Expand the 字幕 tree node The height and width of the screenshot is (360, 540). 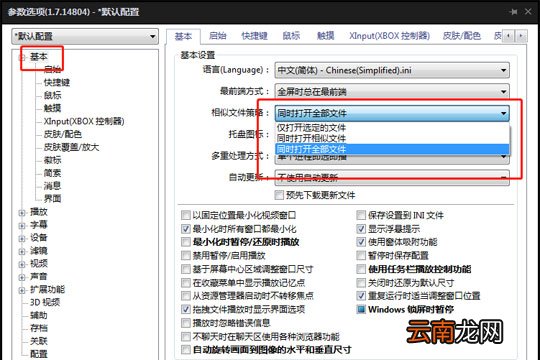coord(22,226)
